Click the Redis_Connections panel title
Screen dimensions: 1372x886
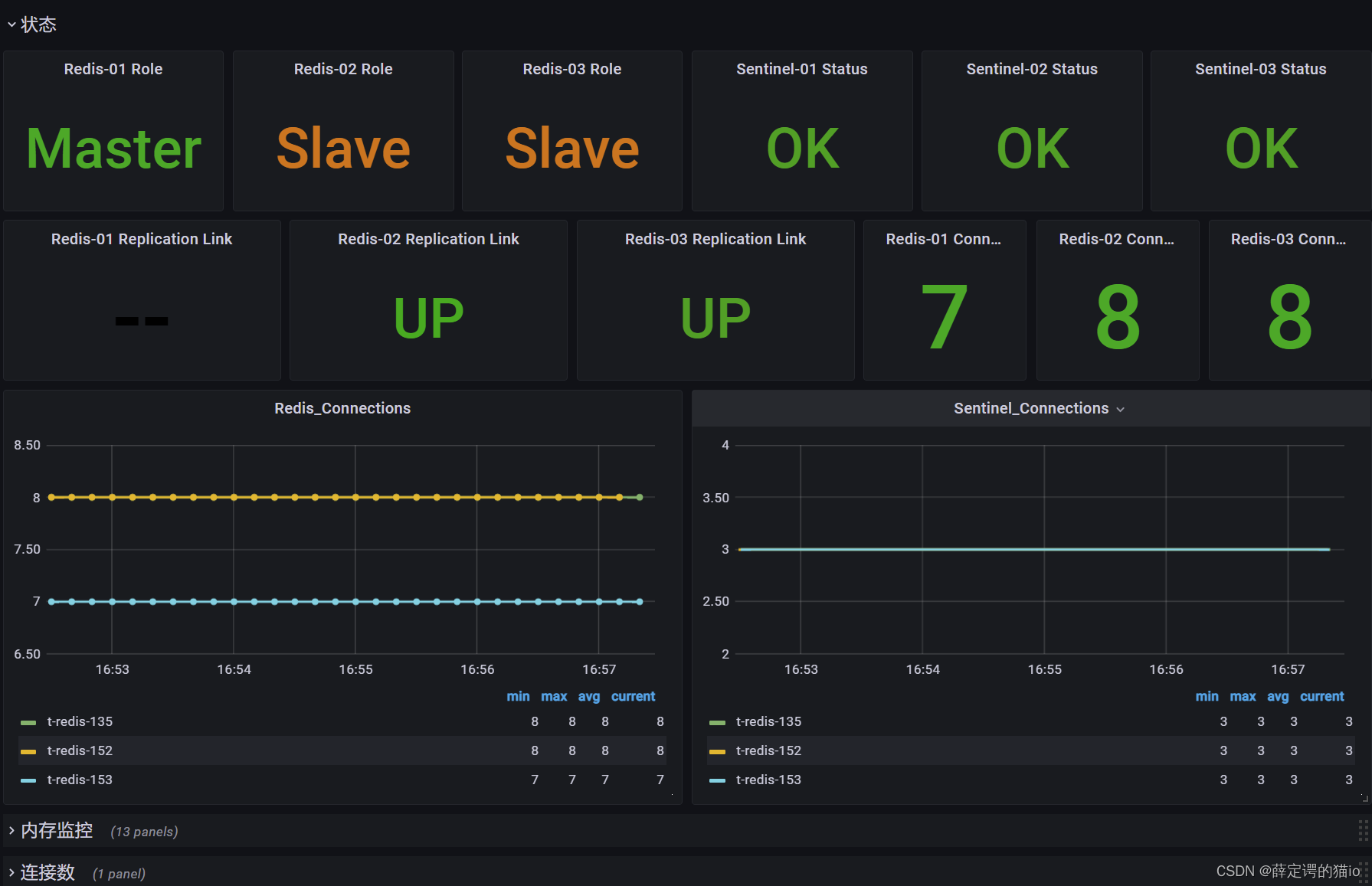click(342, 408)
